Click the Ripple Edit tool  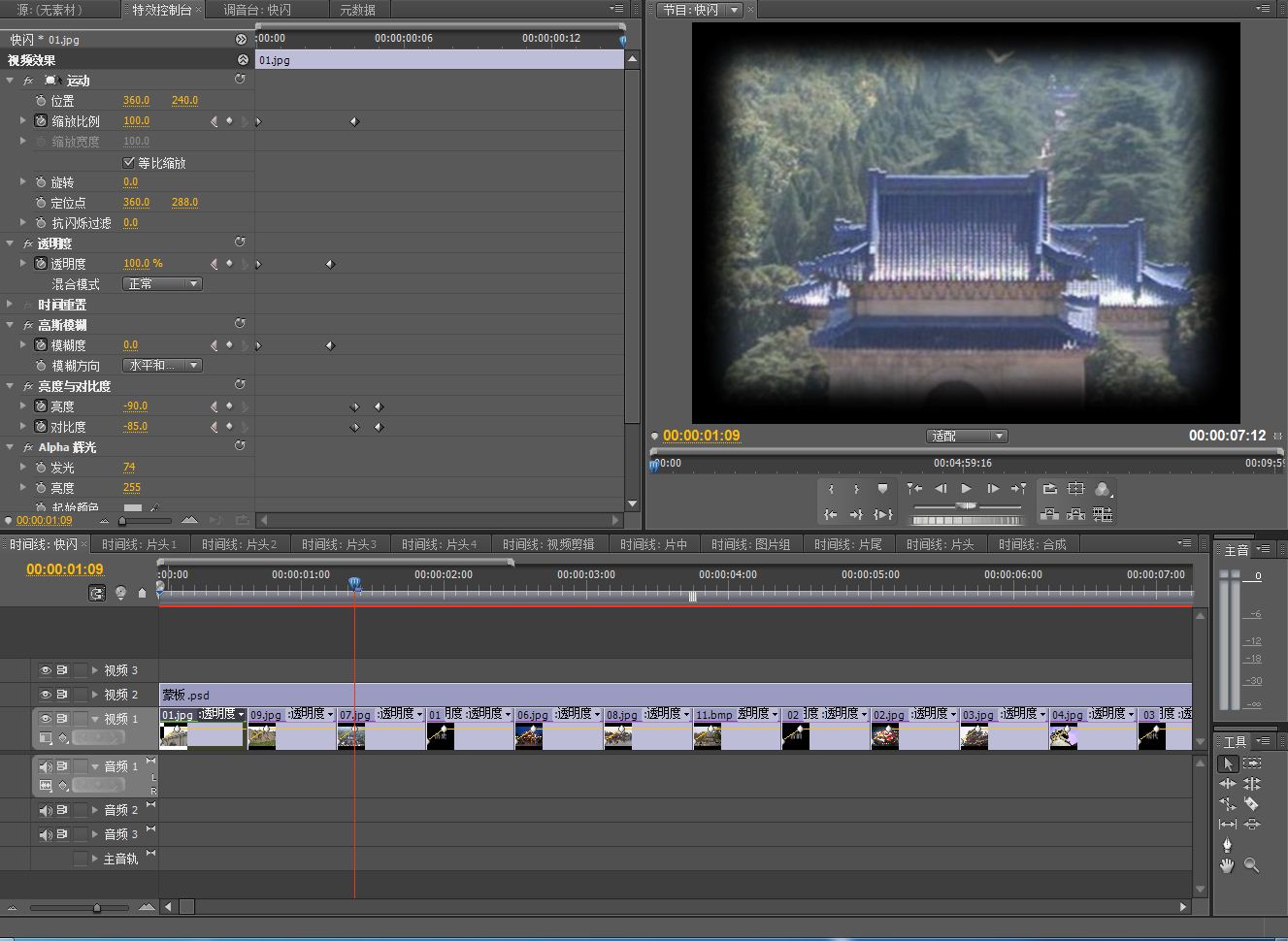click(1227, 784)
